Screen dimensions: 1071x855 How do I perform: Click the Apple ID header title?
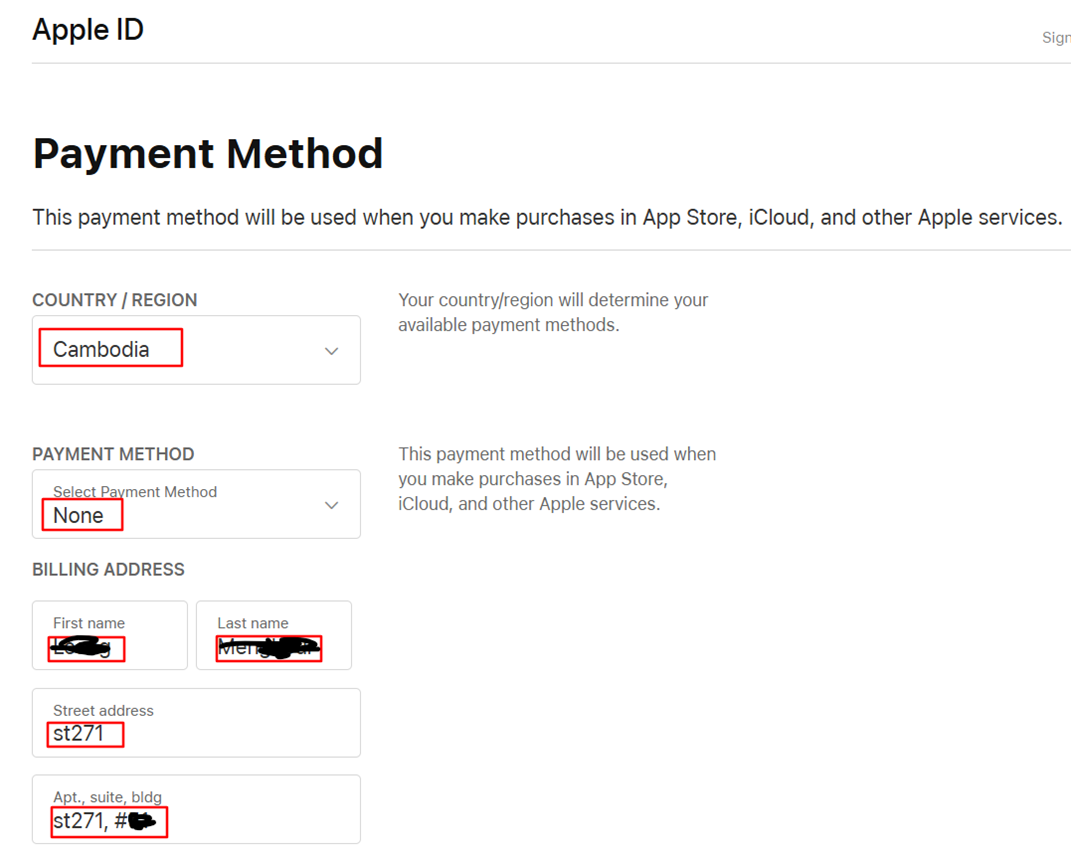click(88, 30)
